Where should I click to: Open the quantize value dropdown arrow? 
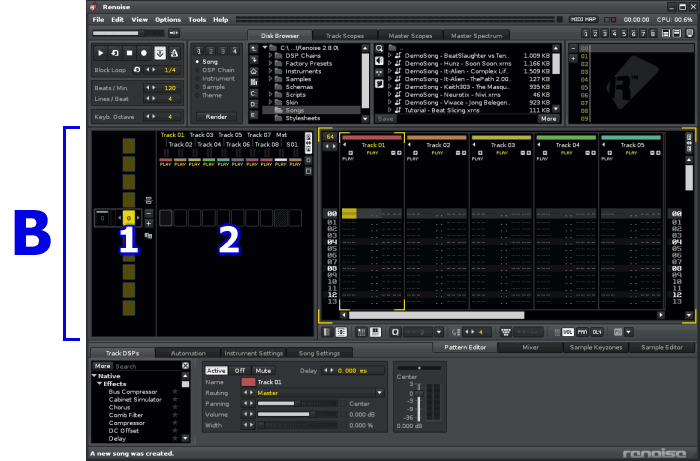(439, 332)
